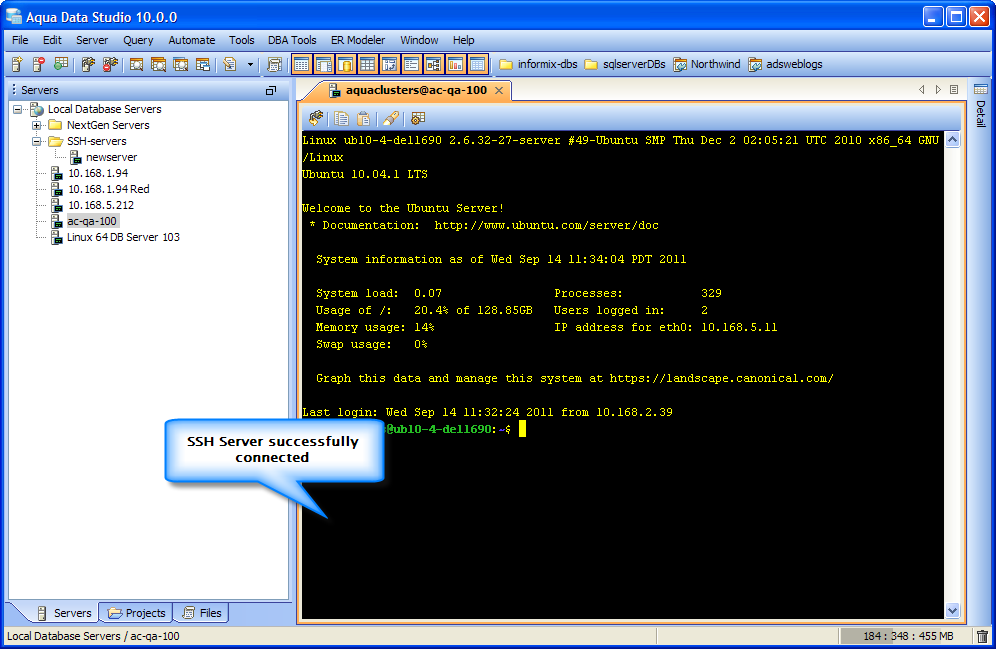Toggle the tree-diagram view button
The height and width of the screenshot is (649, 996).
[x=433, y=64]
